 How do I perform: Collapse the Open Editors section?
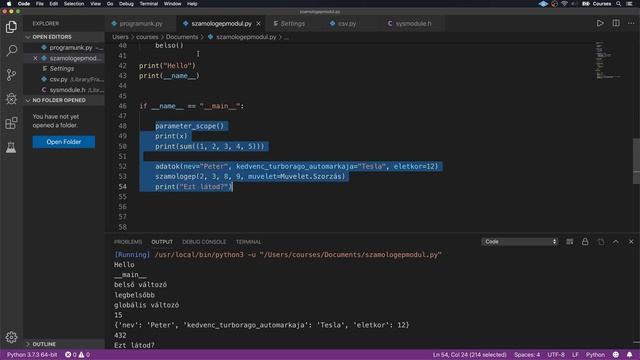(64, 37)
